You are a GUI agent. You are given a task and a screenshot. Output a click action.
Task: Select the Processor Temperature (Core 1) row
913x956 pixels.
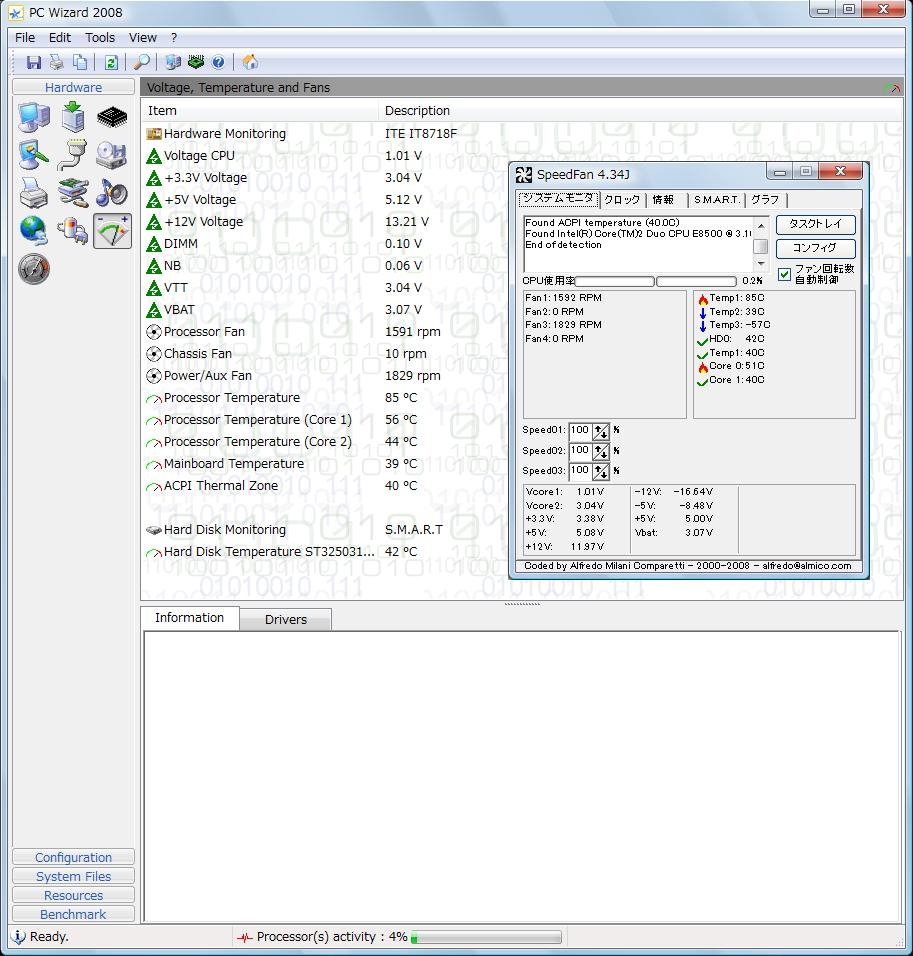(x=257, y=420)
